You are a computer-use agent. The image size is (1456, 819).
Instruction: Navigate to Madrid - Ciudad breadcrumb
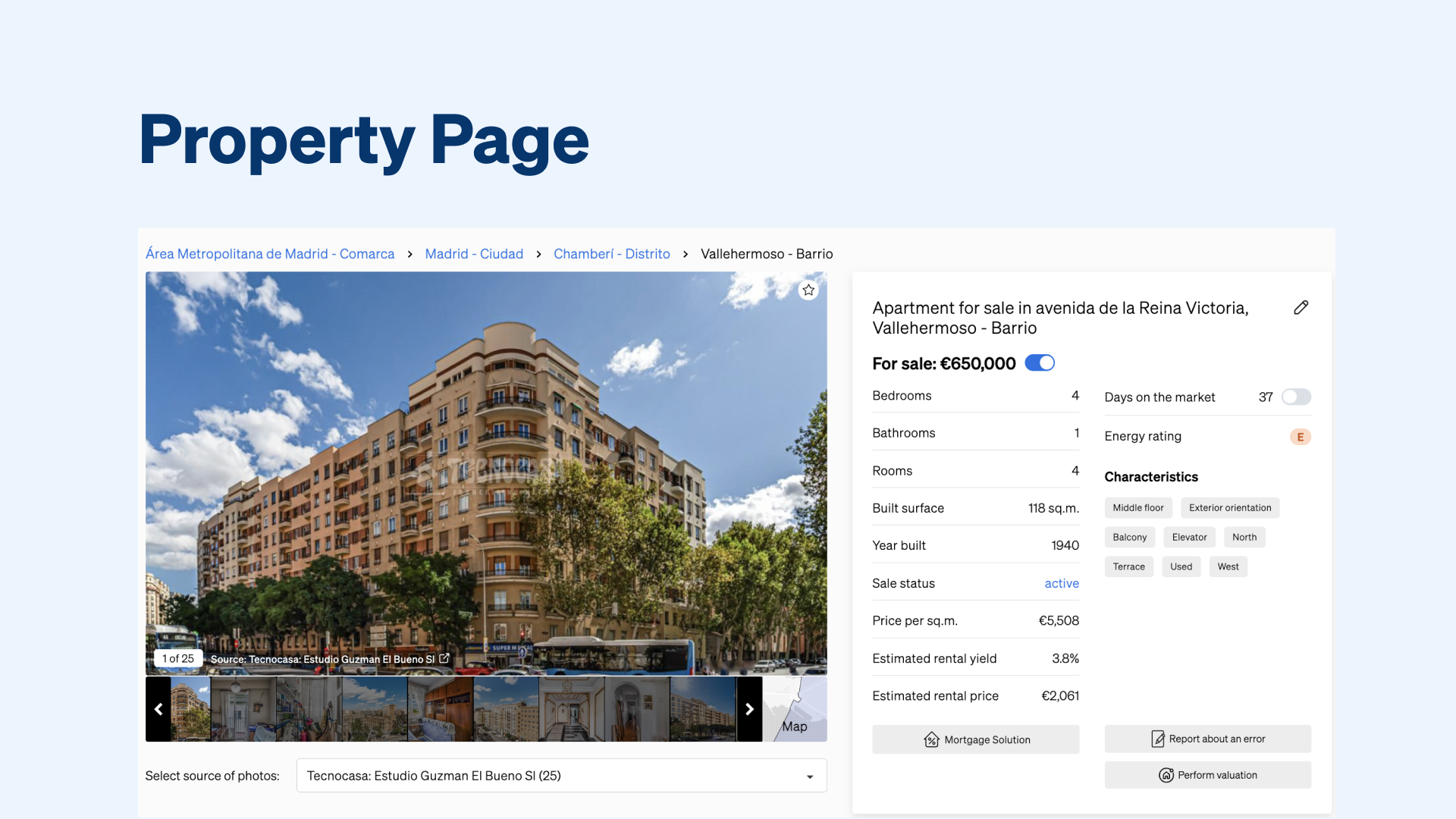point(474,254)
